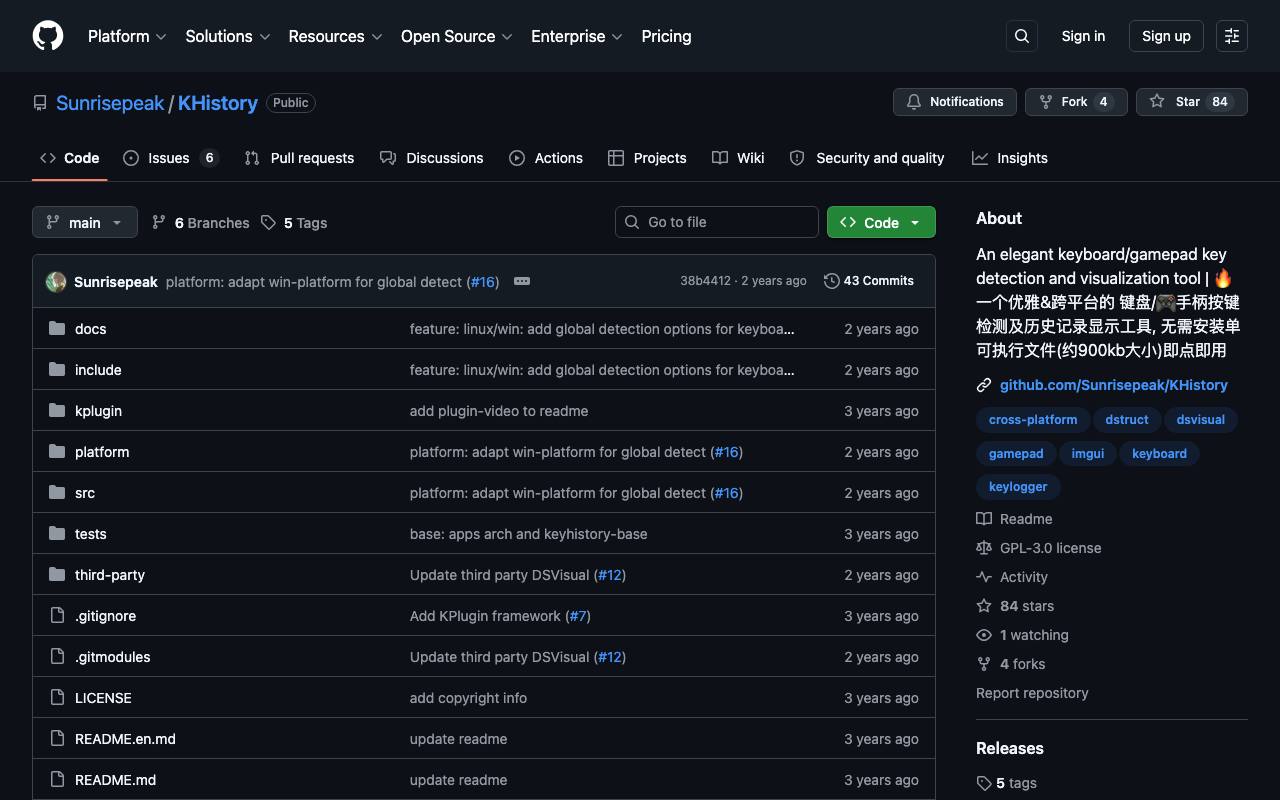Open the dsvisual topic tag
The image size is (1280, 800).
coord(1201,420)
